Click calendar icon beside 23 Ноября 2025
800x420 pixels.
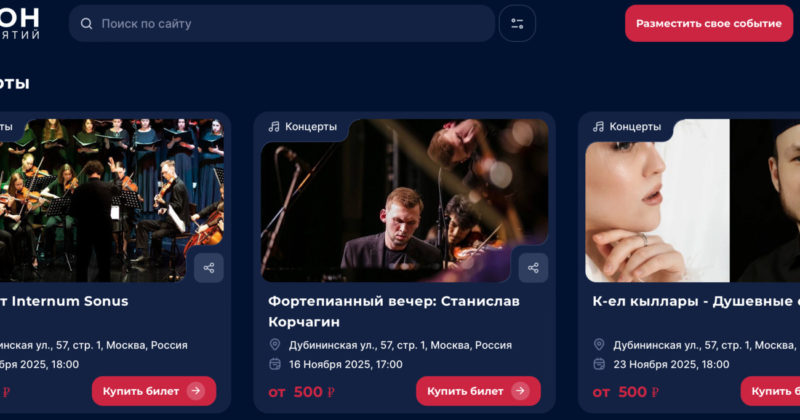599,364
